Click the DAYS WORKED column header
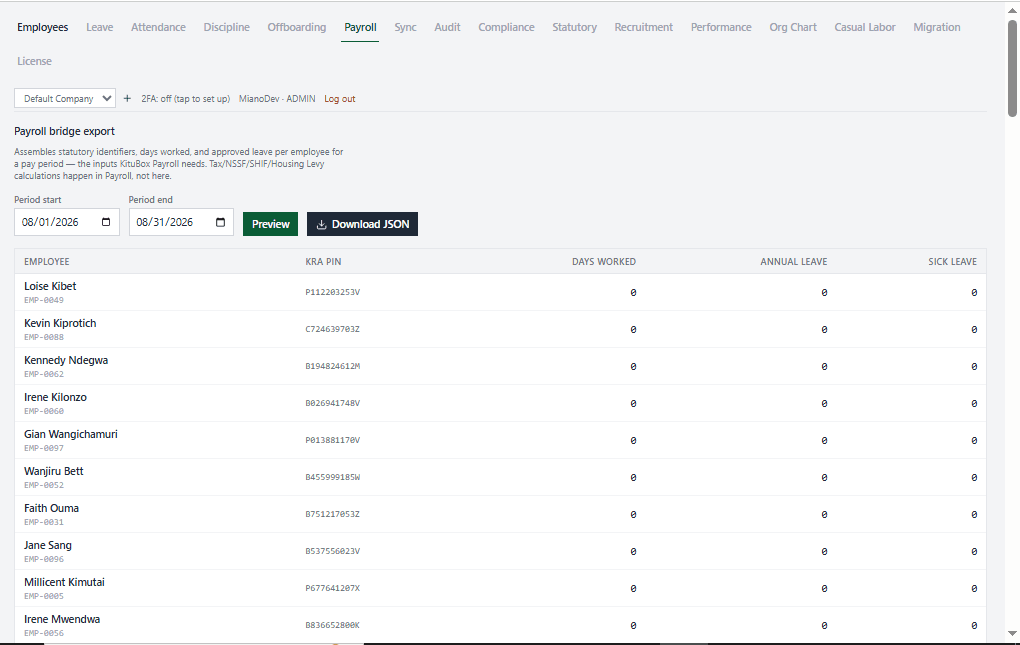1020x645 pixels. point(604,261)
